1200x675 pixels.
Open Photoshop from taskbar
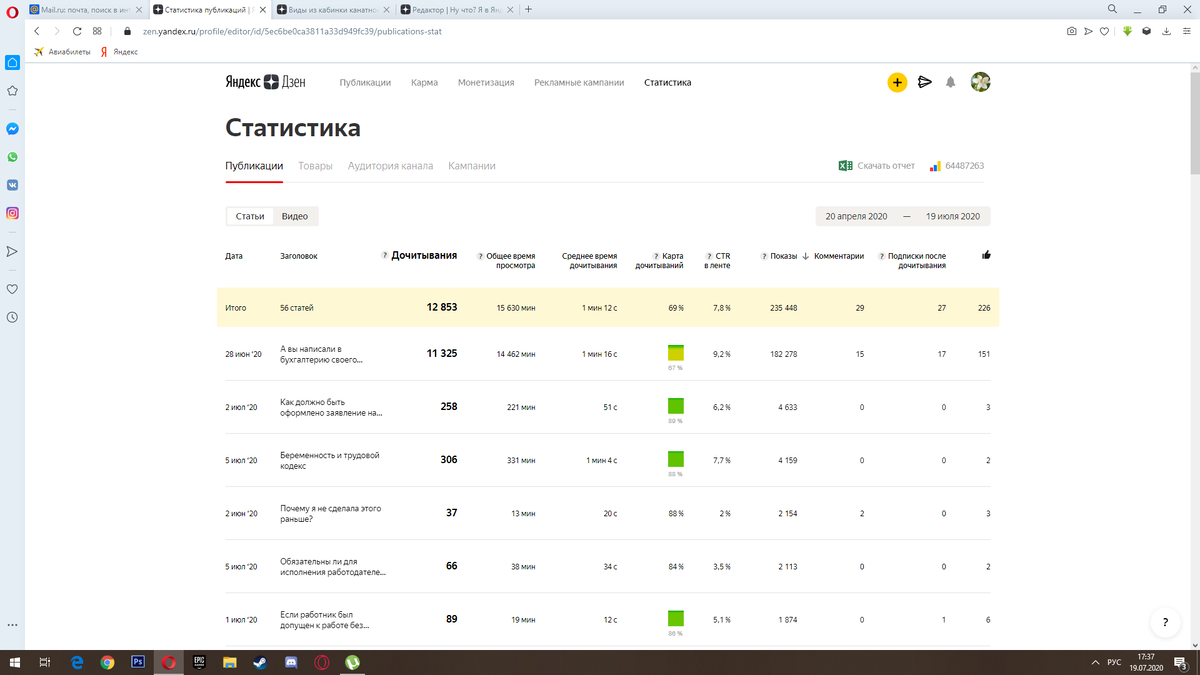pyautogui.click(x=138, y=662)
